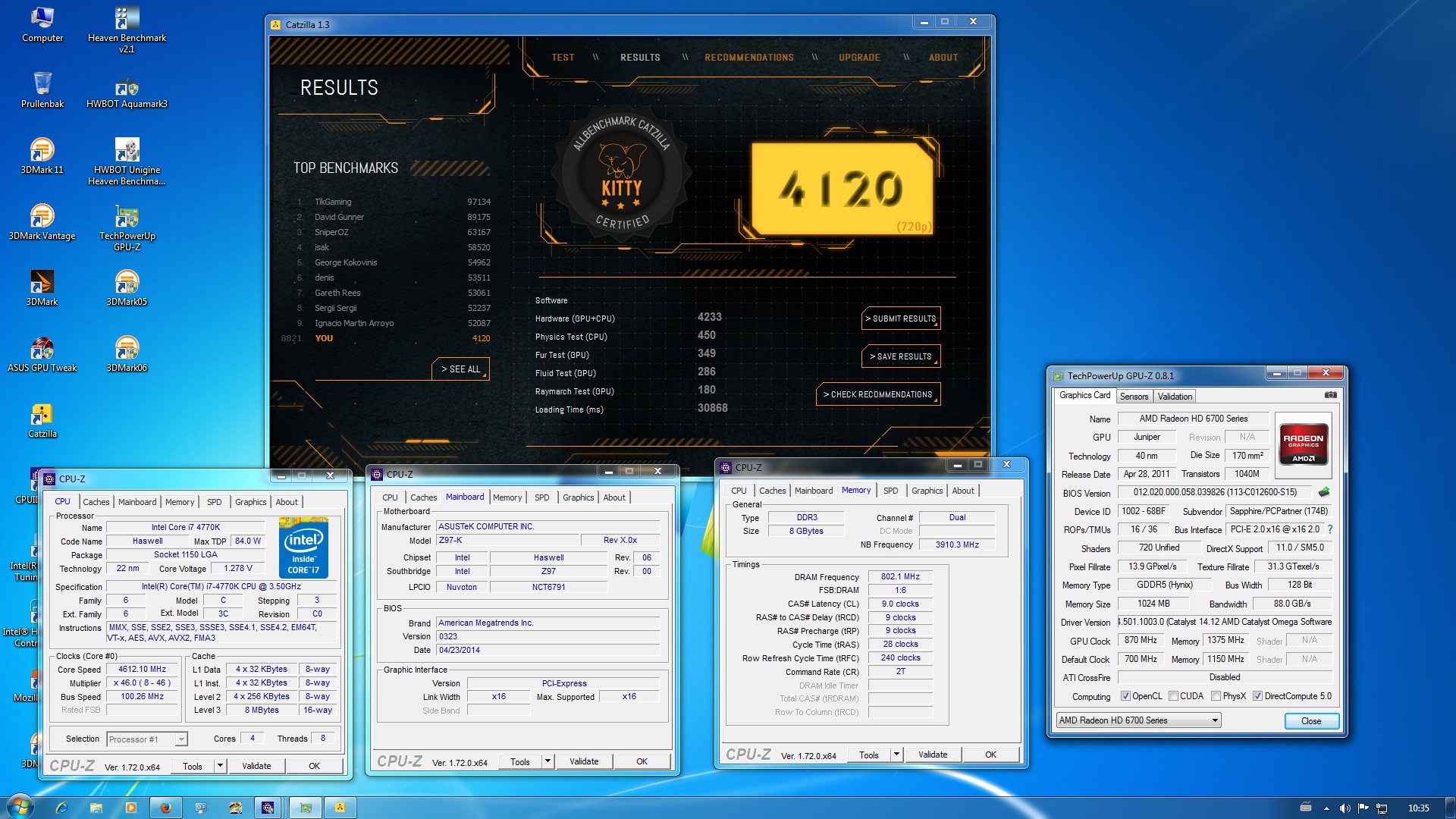
Task: Open the Processor #1 selection dropdown
Action: [147, 739]
